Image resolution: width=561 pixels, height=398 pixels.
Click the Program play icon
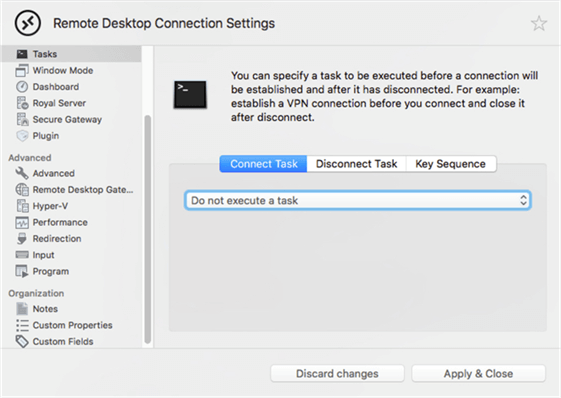pyautogui.click(x=22, y=271)
